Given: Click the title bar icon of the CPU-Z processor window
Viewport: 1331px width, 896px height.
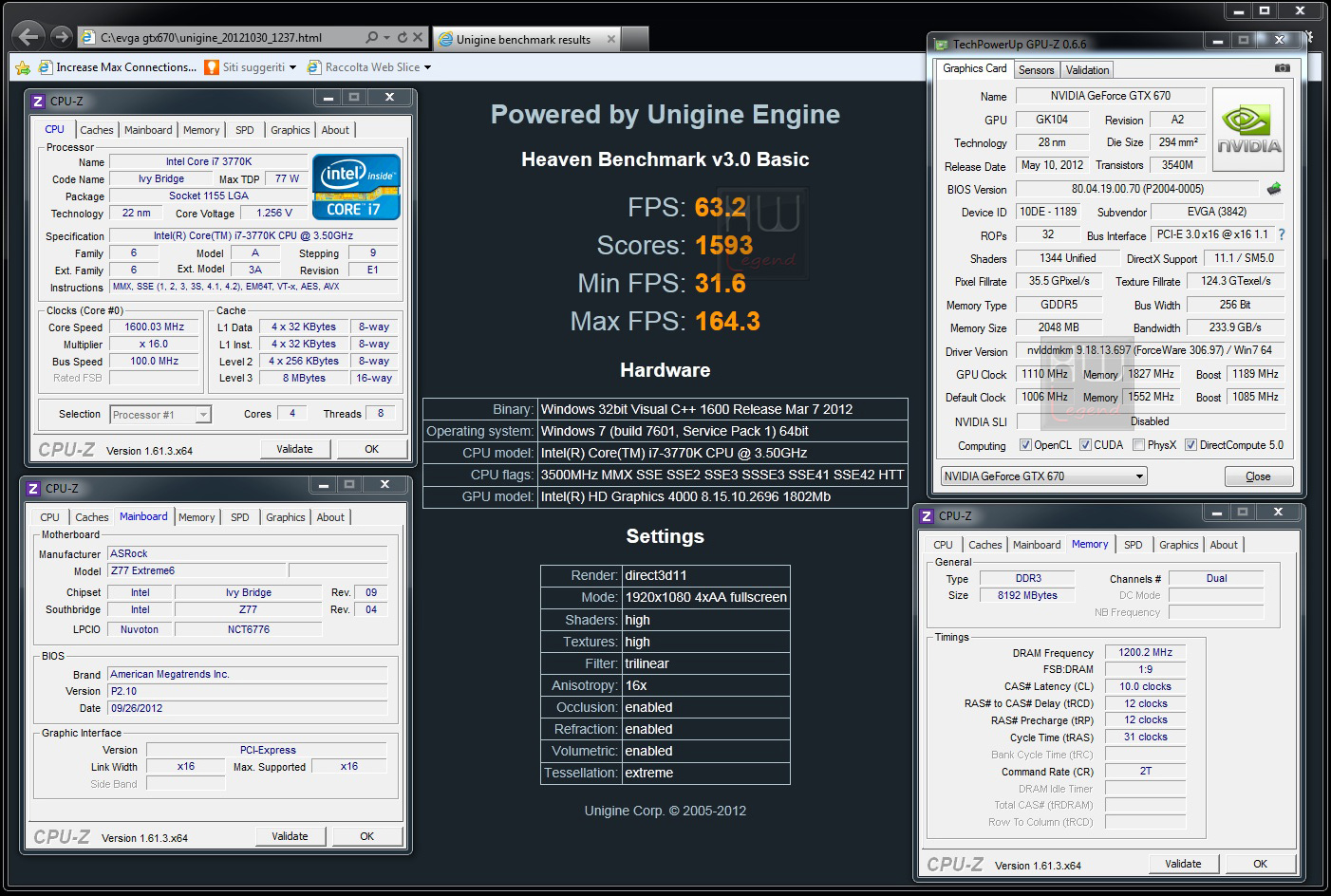Looking at the screenshot, I should pyautogui.click(x=38, y=101).
